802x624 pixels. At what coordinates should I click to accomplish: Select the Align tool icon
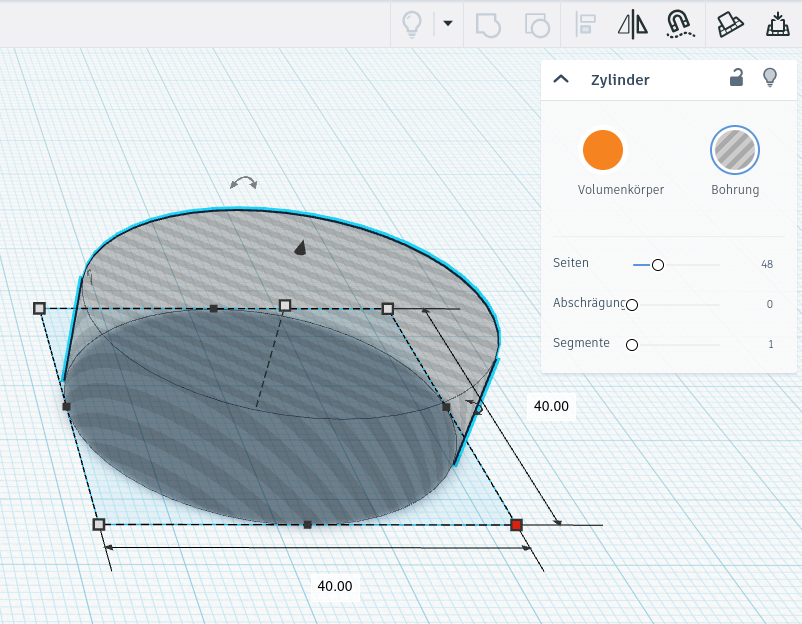[587, 24]
